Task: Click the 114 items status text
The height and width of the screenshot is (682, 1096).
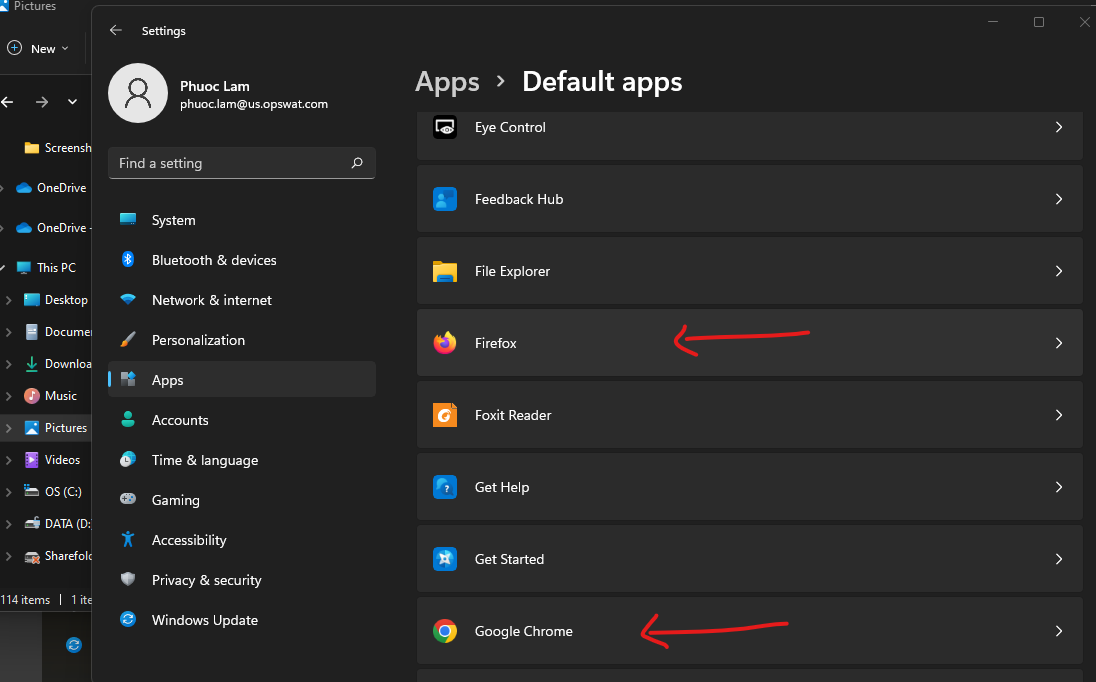Action: coord(25,600)
